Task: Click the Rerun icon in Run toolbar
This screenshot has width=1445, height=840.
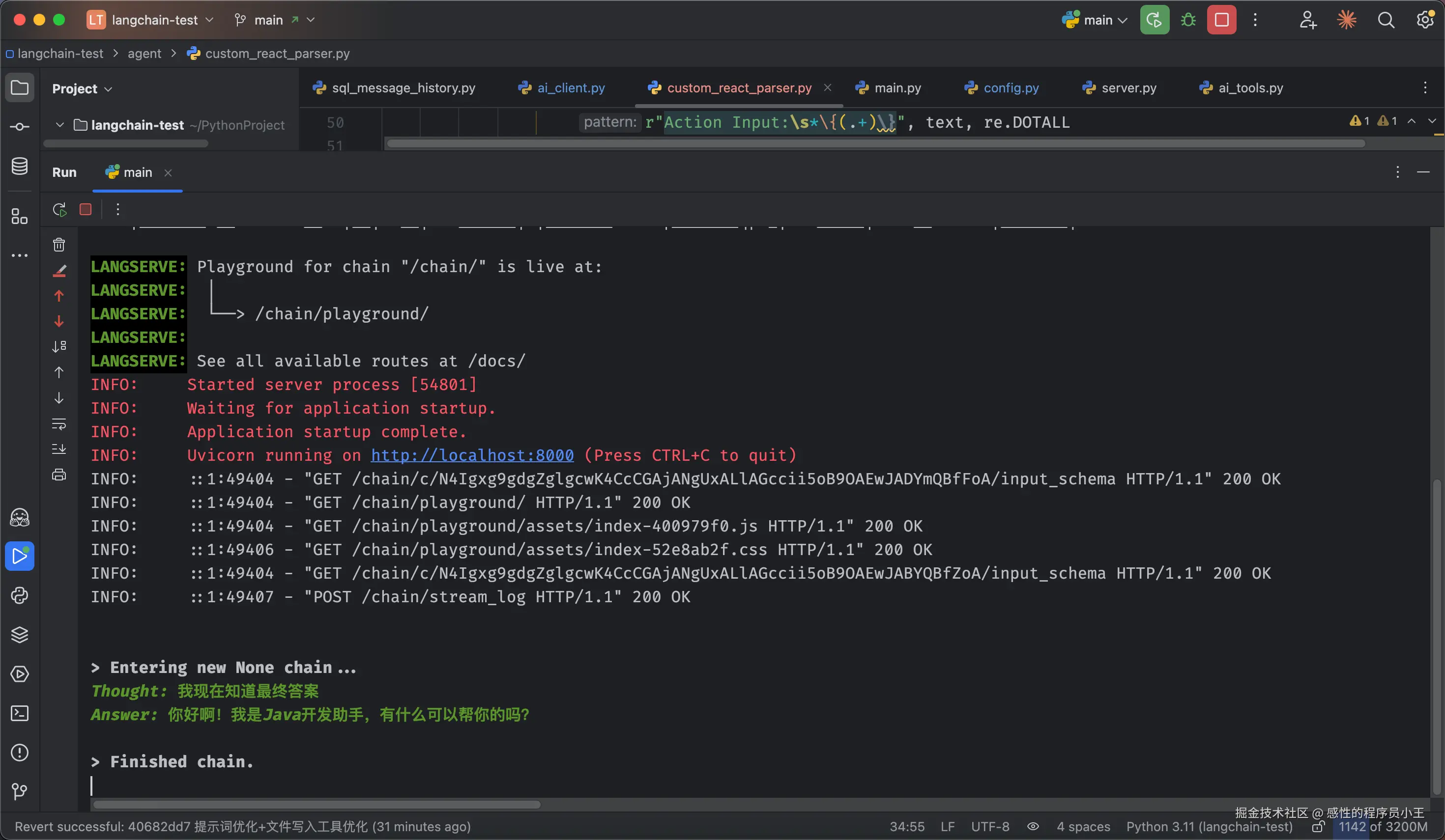Action: pos(59,210)
